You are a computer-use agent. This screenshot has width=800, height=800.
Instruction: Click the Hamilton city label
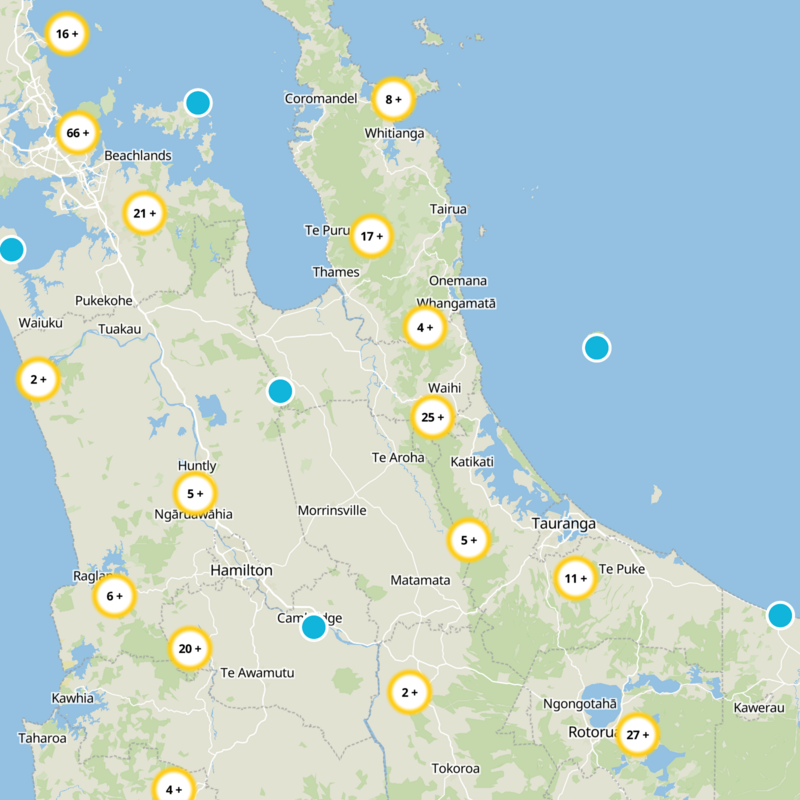pyautogui.click(x=241, y=570)
